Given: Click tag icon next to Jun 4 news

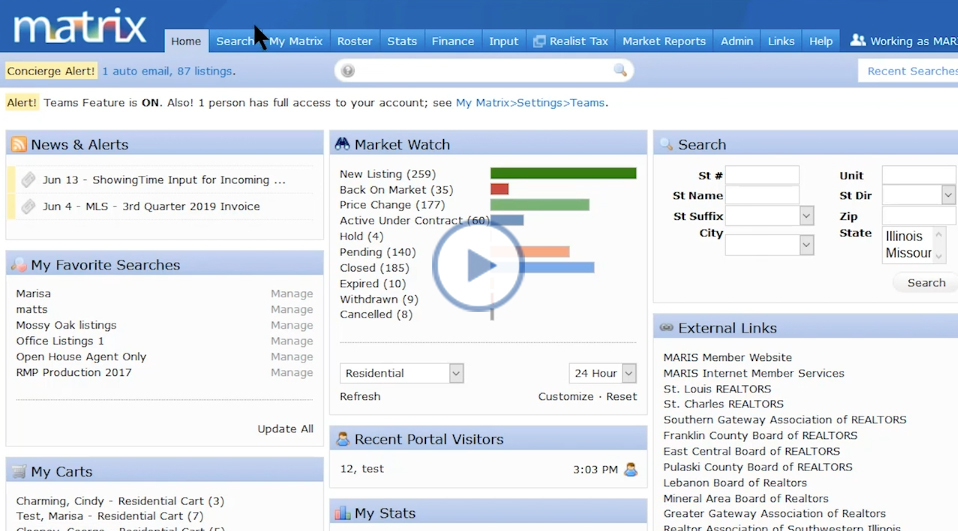Looking at the screenshot, I should (x=28, y=207).
